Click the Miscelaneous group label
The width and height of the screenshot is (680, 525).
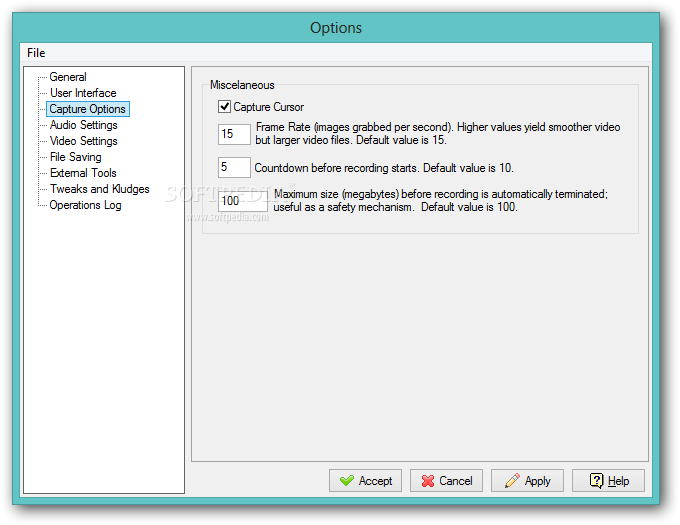(242, 85)
